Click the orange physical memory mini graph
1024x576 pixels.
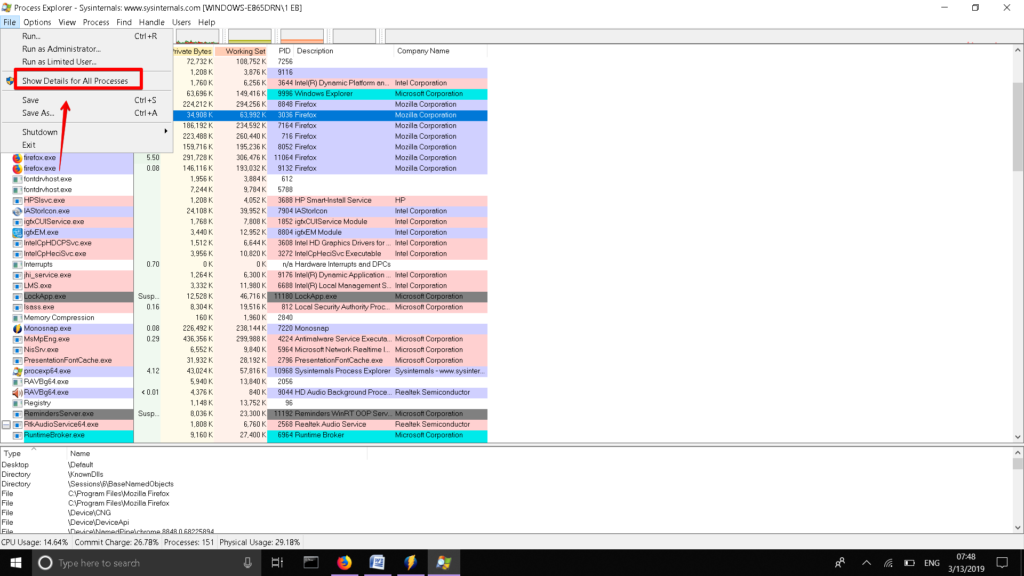[x=302, y=37]
